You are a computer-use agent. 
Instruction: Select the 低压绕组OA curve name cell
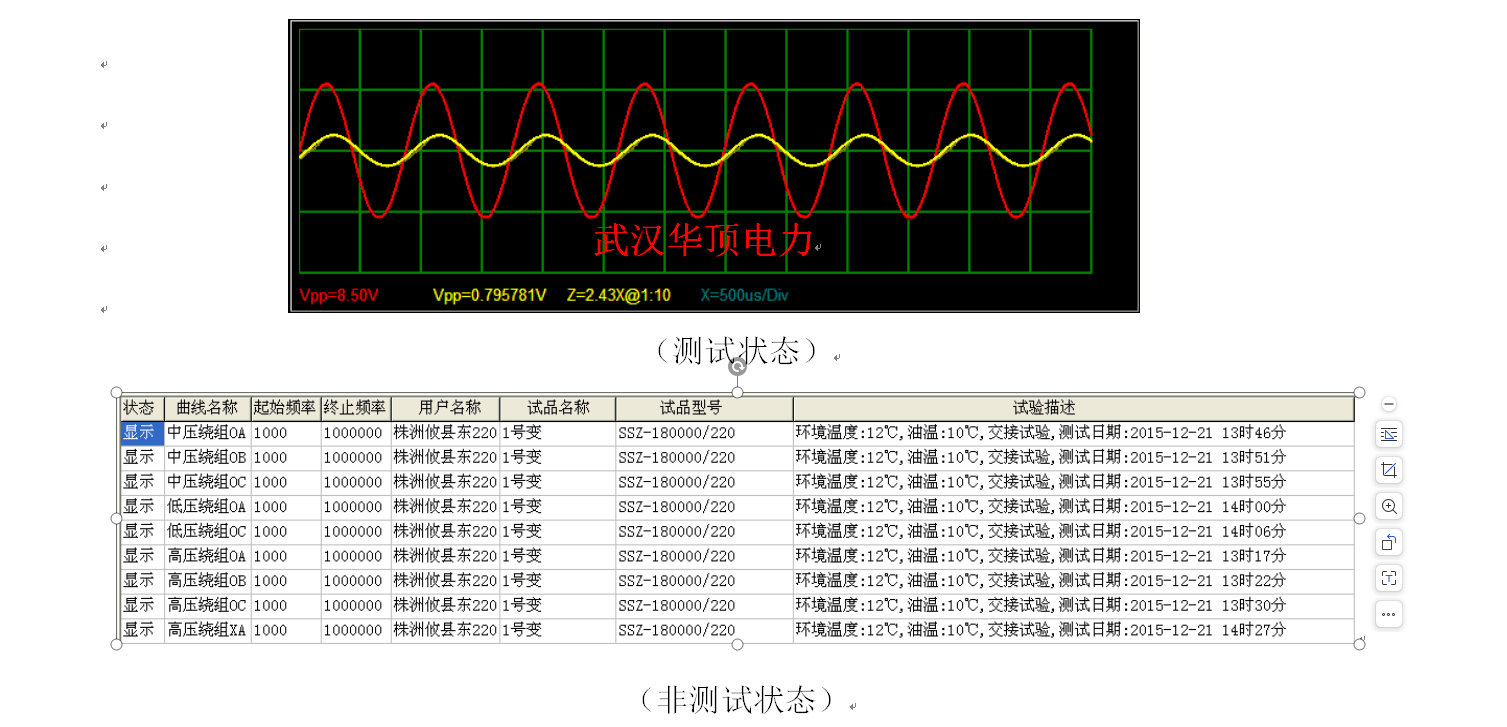coord(207,507)
